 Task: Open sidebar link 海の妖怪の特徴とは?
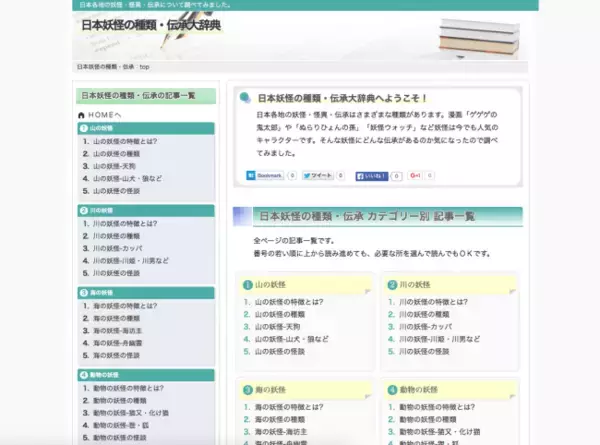tap(125, 306)
